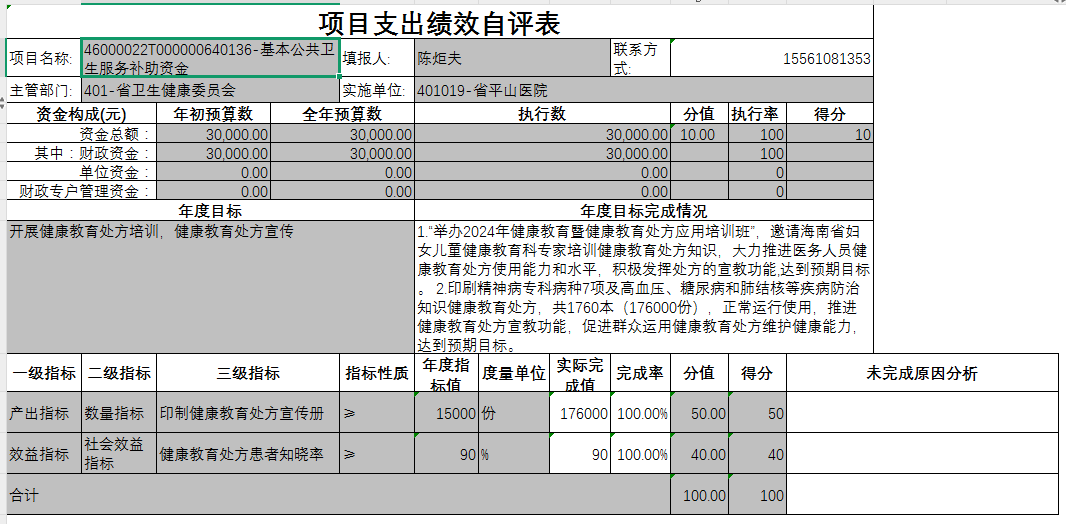Select the 年初预算数 column header cell
This screenshot has width=1066, height=524.
coord(213,114)
